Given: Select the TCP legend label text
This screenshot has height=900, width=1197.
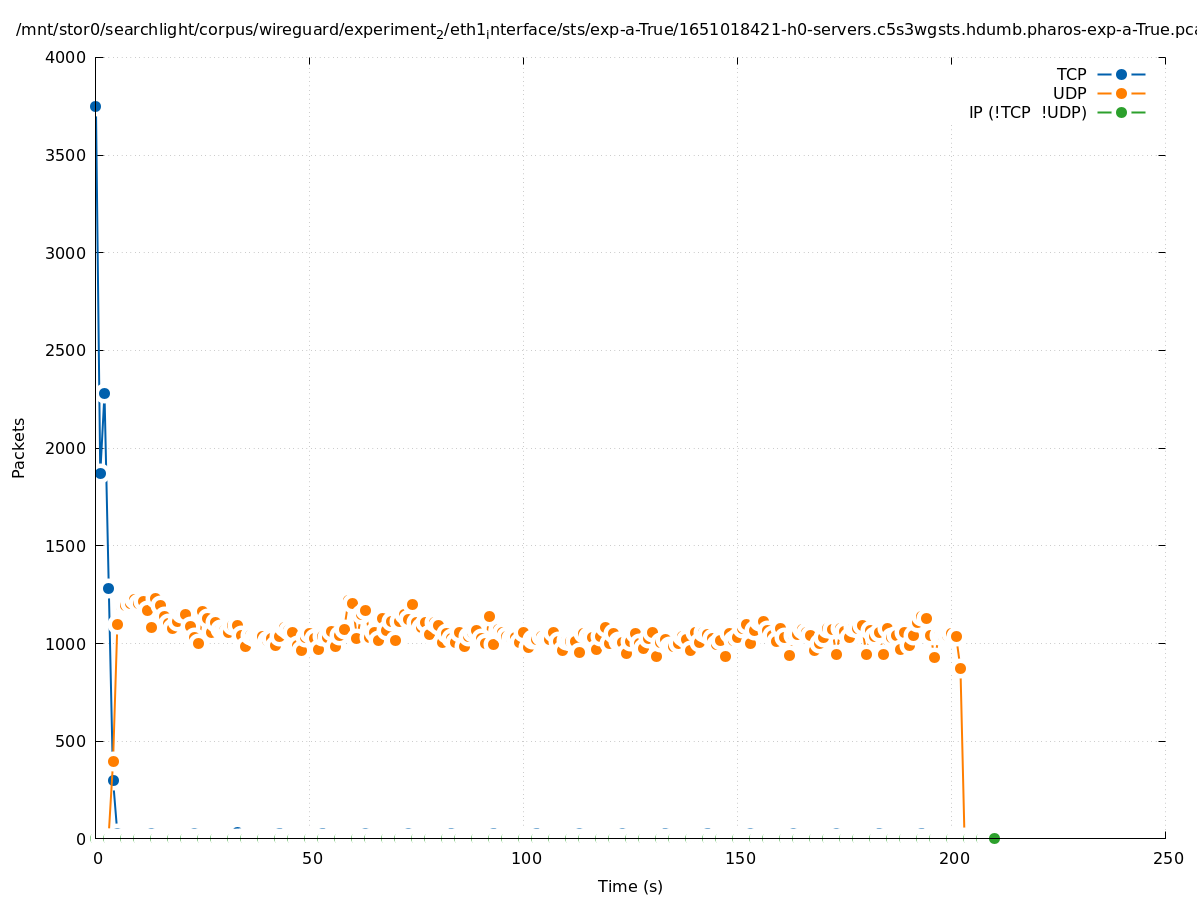Looking at the screenshot, I should click(x=1071, y=74).
